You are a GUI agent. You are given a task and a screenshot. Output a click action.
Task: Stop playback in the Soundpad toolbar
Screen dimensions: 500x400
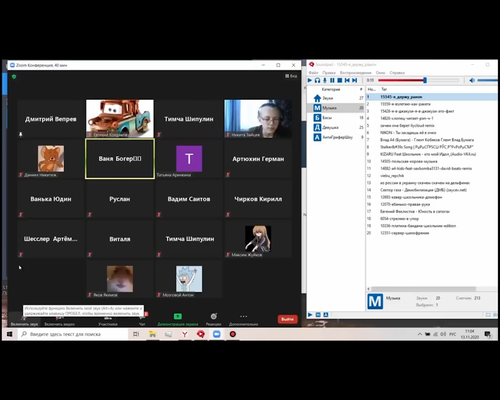click(x=339, y=80)
